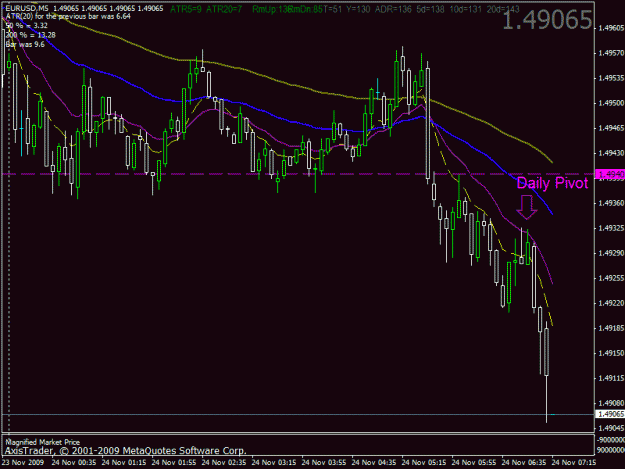Click the '24 Nov 03:55' time label

(324, 463)
